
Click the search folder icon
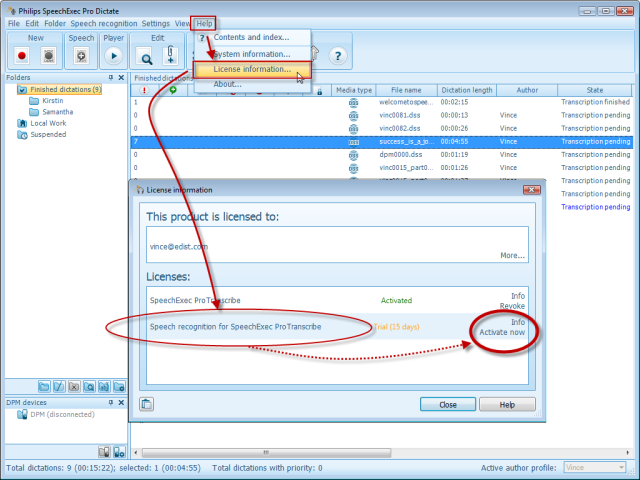click(89, 386)
